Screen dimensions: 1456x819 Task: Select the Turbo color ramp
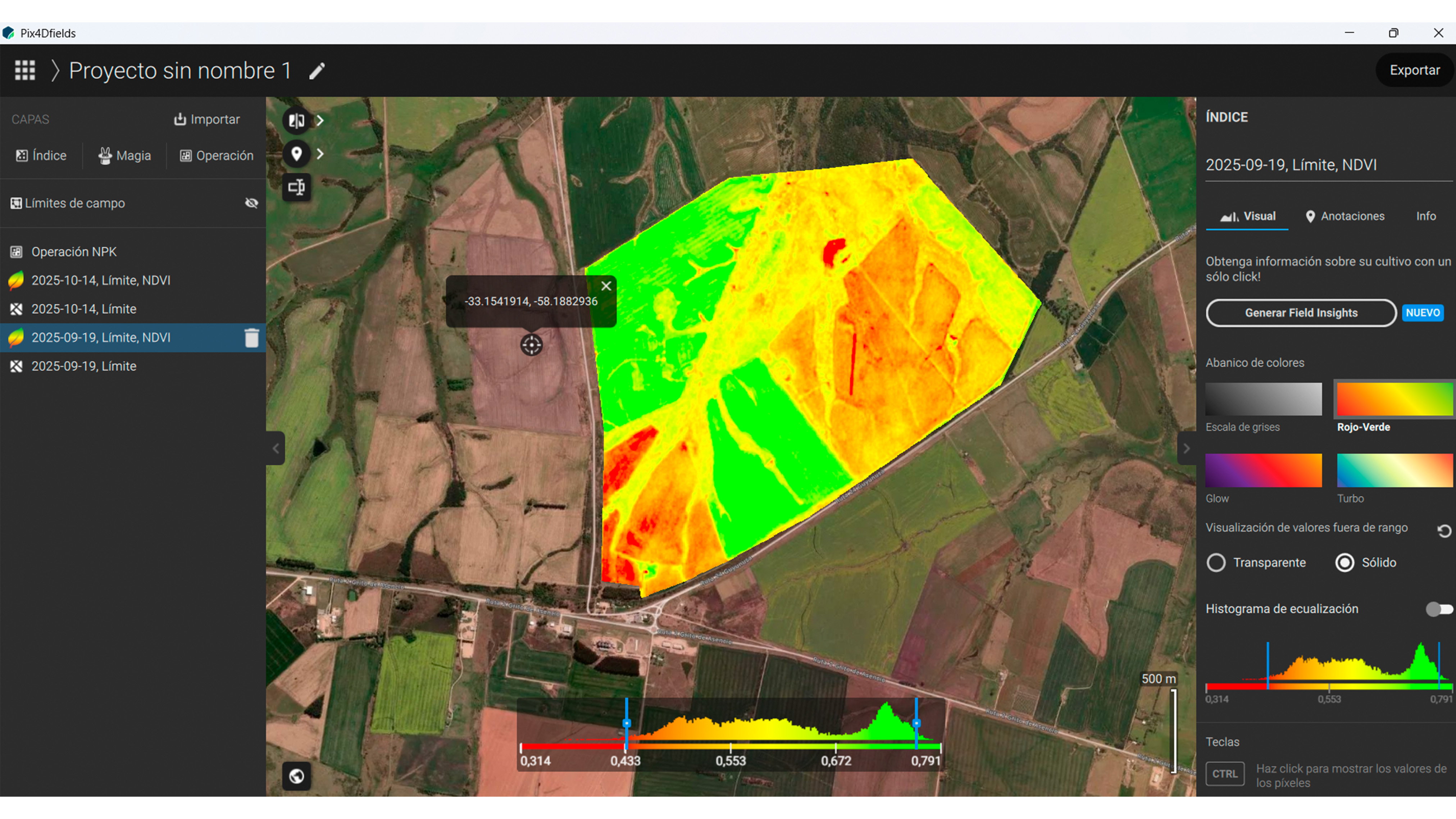tap(1394, 470)
